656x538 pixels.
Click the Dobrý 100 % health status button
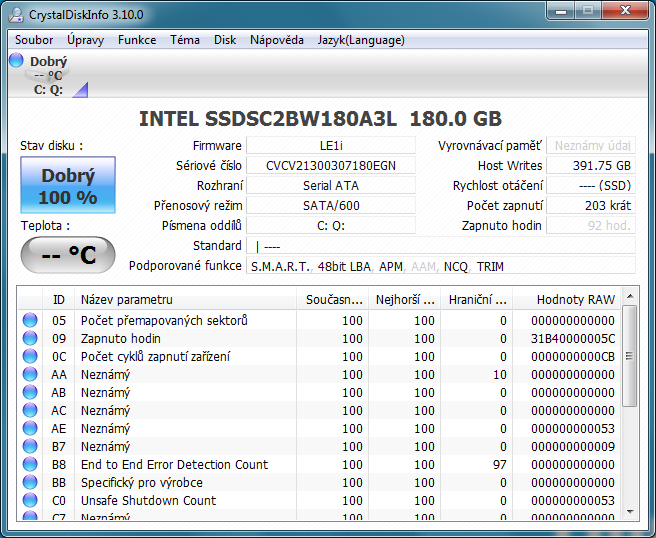68,186
